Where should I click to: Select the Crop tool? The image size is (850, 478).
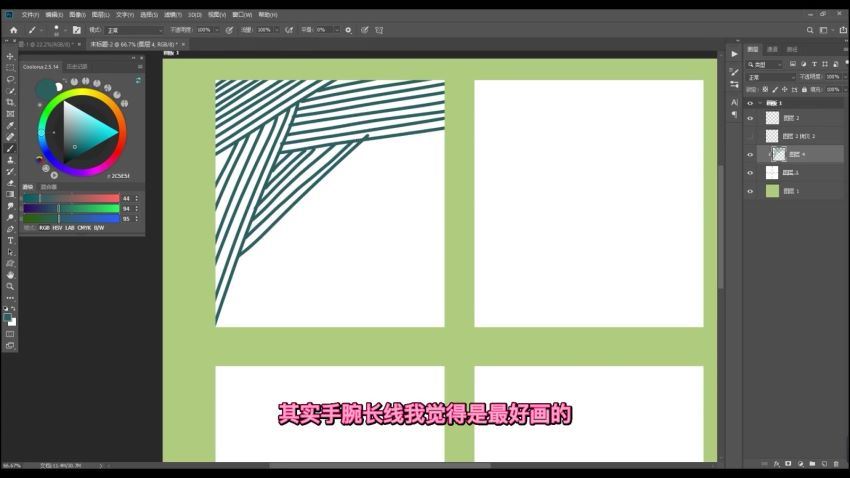click(x=10, y=102)
